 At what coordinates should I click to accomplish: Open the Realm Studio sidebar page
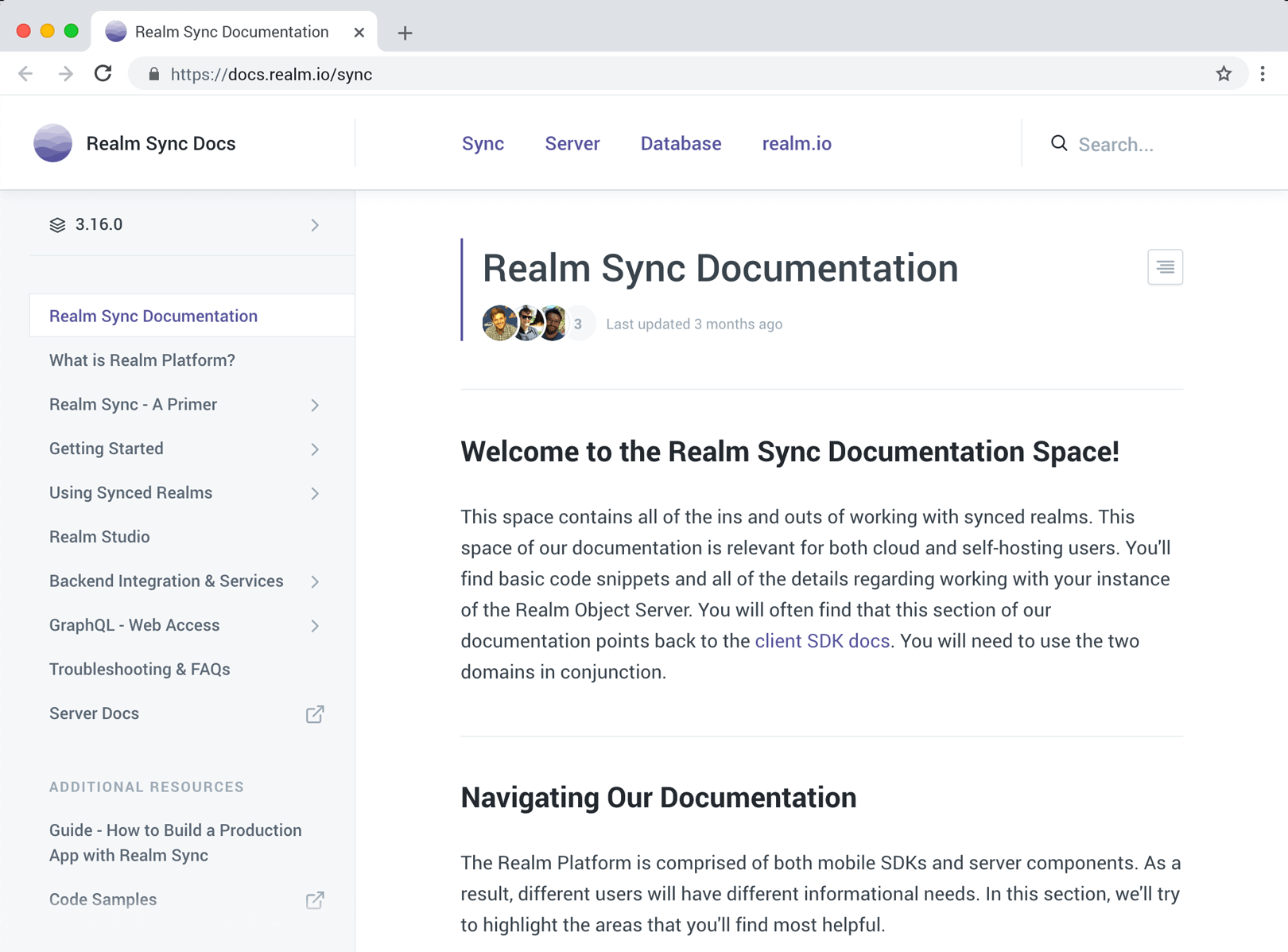tap(99, 537)
